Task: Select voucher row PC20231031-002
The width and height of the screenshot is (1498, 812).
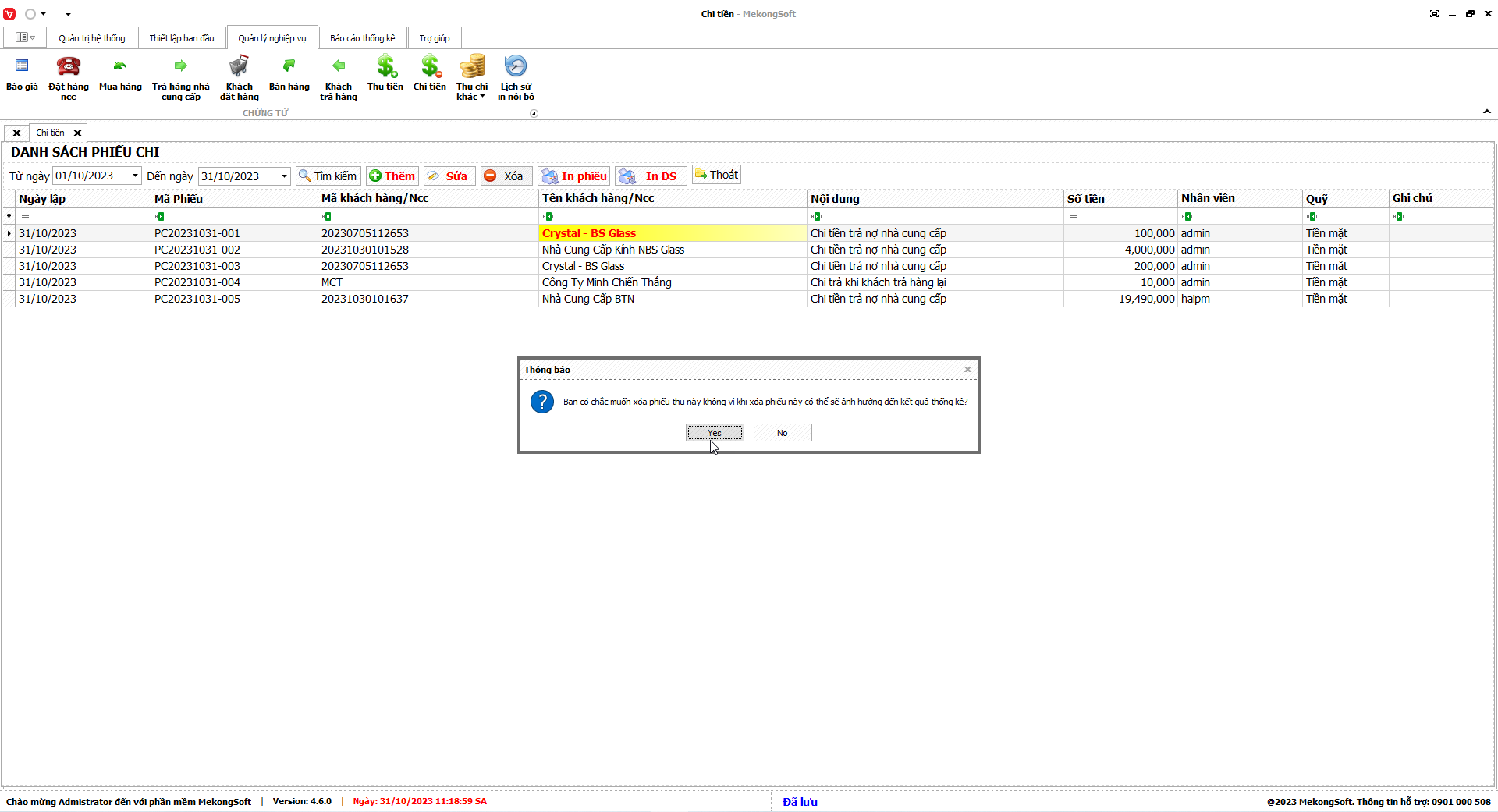Action: click(x=747, y=250)
